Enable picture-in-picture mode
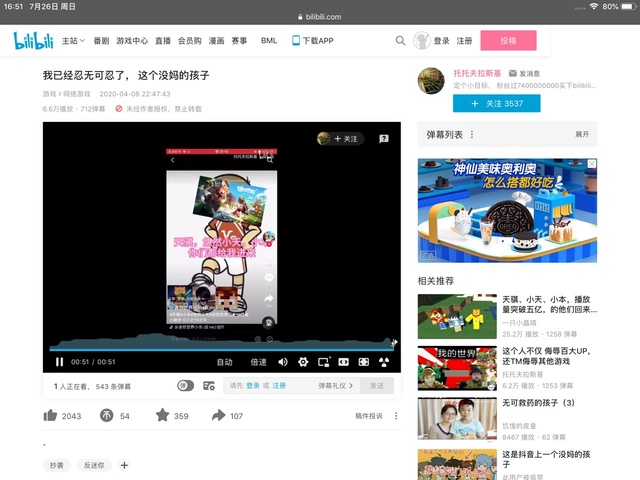The height and width of the screenshot is (480, 640). [x=324, y=362]
